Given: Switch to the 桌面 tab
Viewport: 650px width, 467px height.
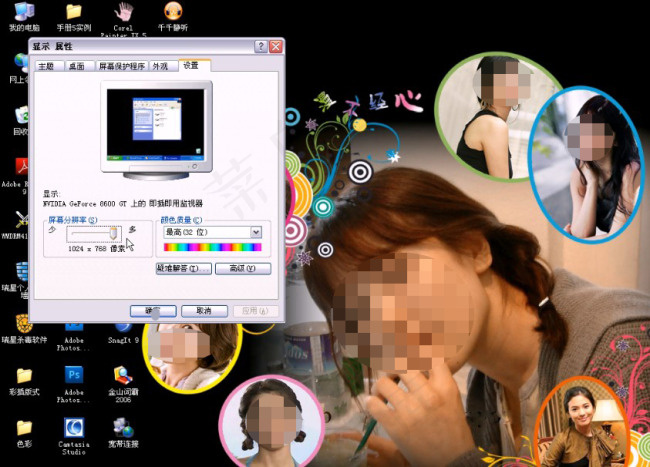Looking at the screenshot, I should [x=79, y=66].
